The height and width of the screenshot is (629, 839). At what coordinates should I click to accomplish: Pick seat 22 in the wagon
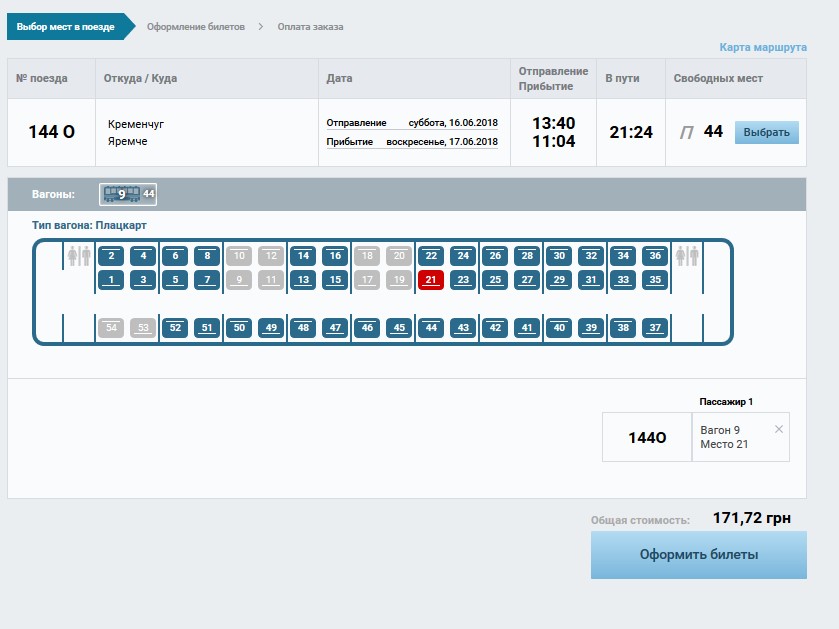pyautogui.click(x=430, y=256)
